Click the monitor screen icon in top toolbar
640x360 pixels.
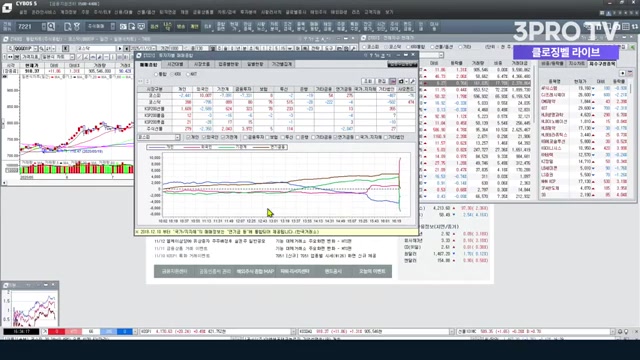141,27
